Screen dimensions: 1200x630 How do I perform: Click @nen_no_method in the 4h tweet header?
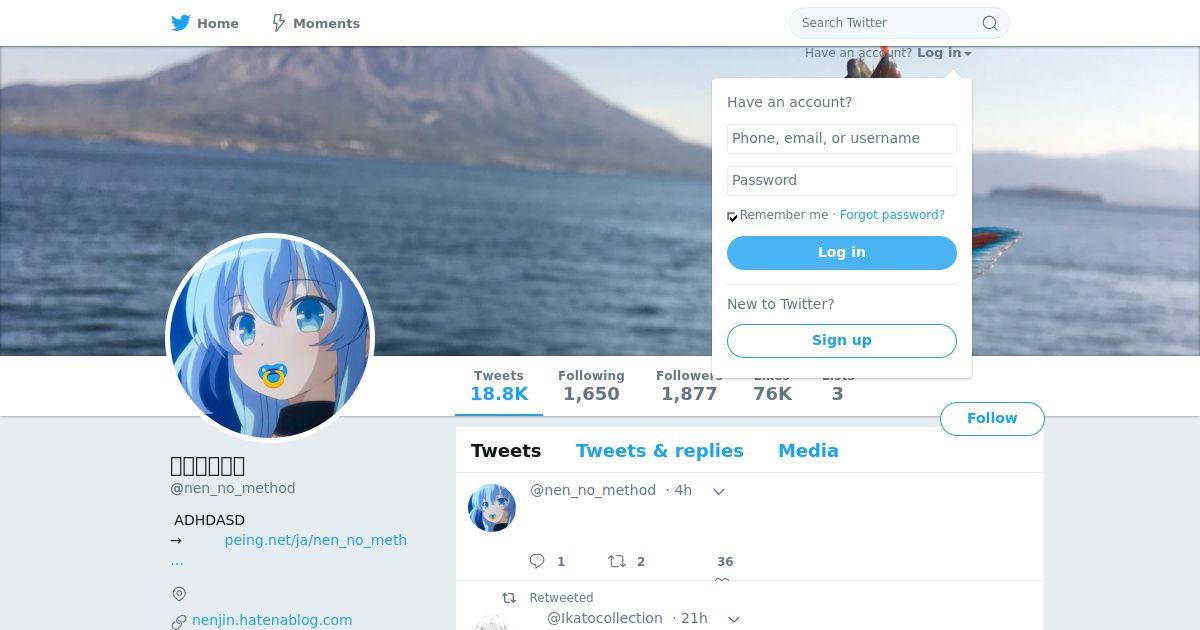(x=593, y=490)
